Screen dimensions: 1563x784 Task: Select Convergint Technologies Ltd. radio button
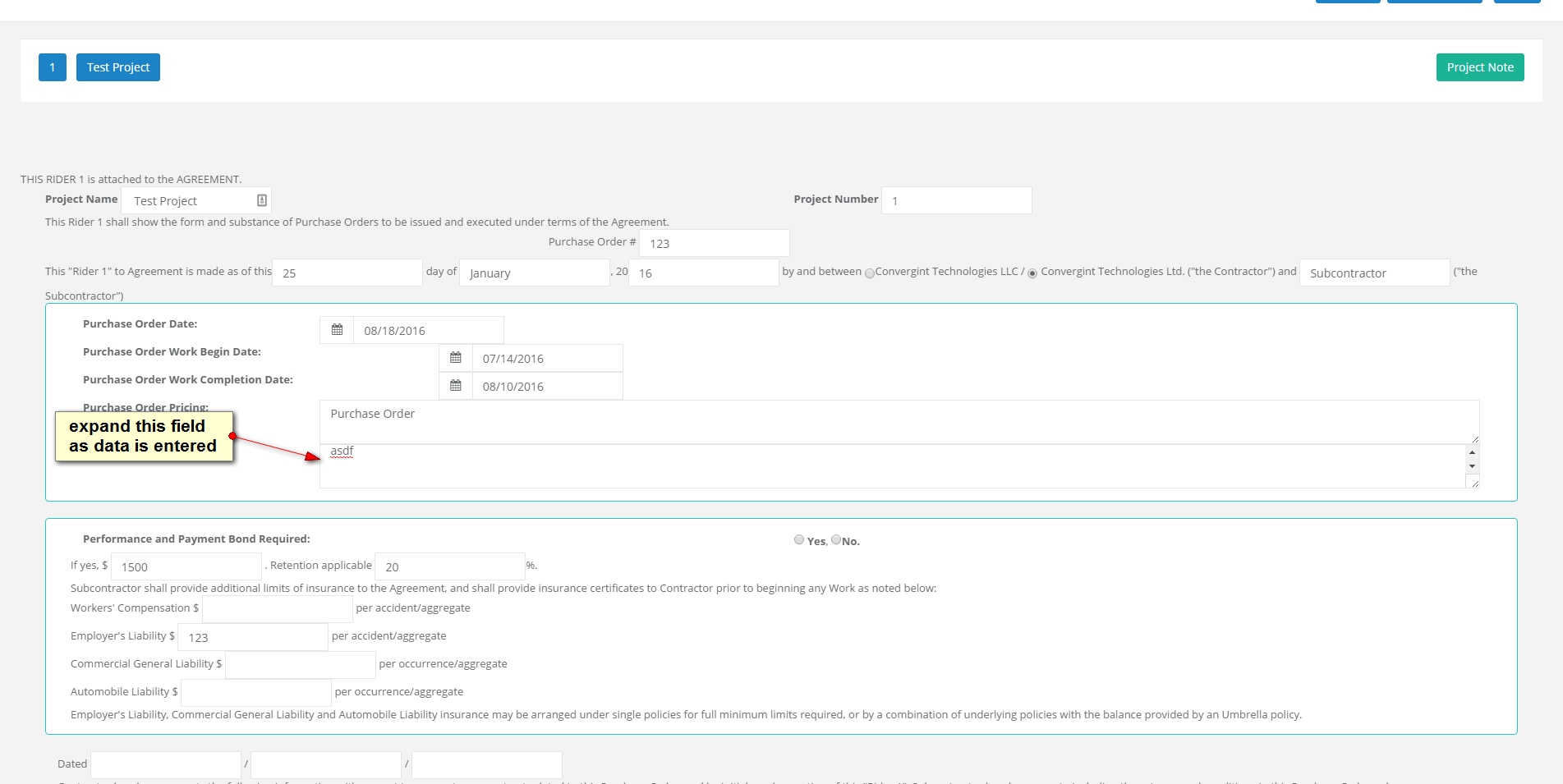(1032, 273)
